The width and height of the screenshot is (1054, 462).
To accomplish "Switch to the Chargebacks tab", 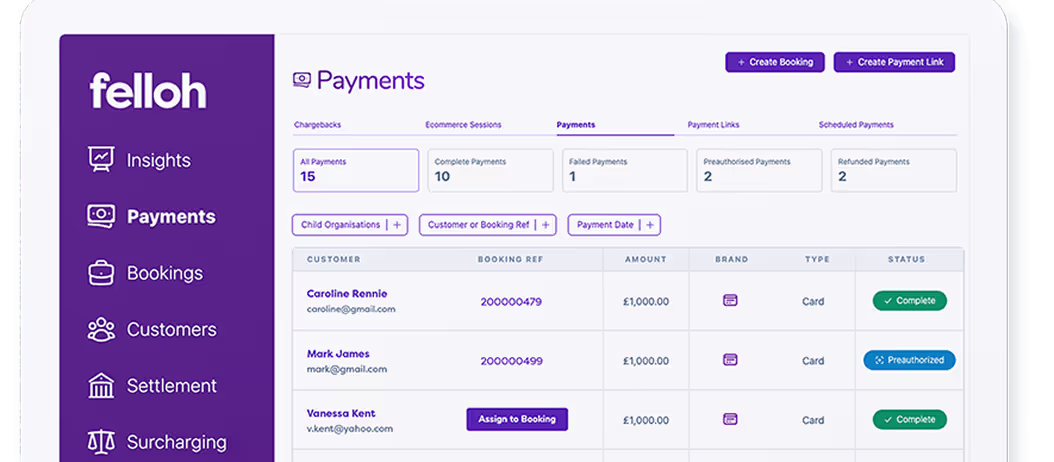I will click(317, 125).
